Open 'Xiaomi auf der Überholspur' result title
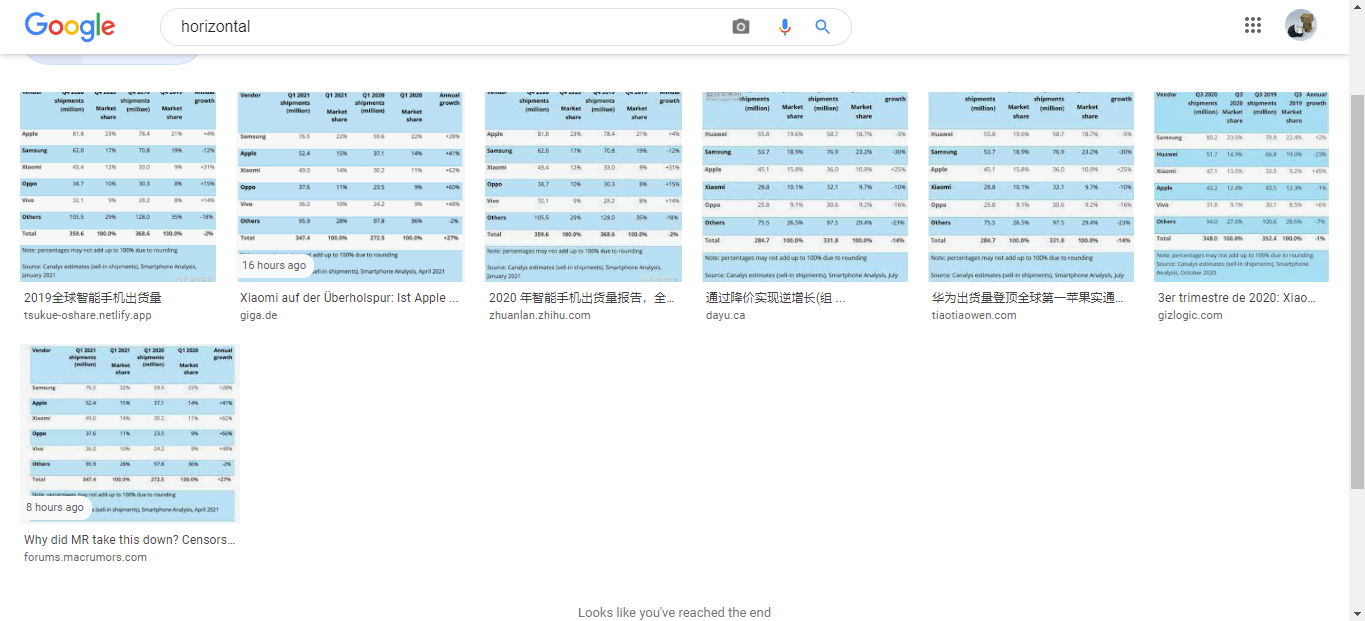Screen dimensions: 1365x621 (350, 298)
